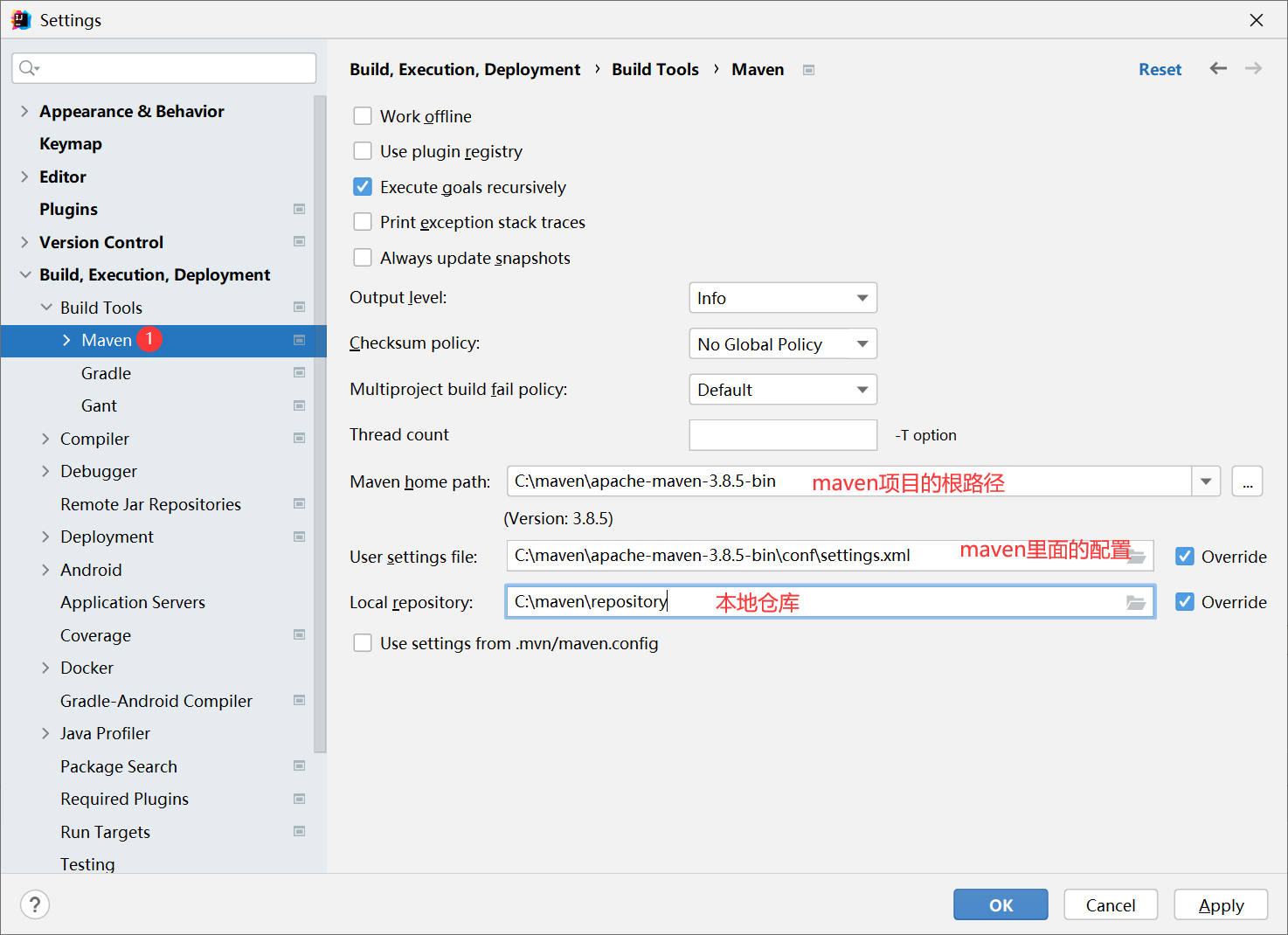The height and width of the screenshot is (935, 1288).
Task: Expand the Debugger node
Action: (x=45, y=471)
